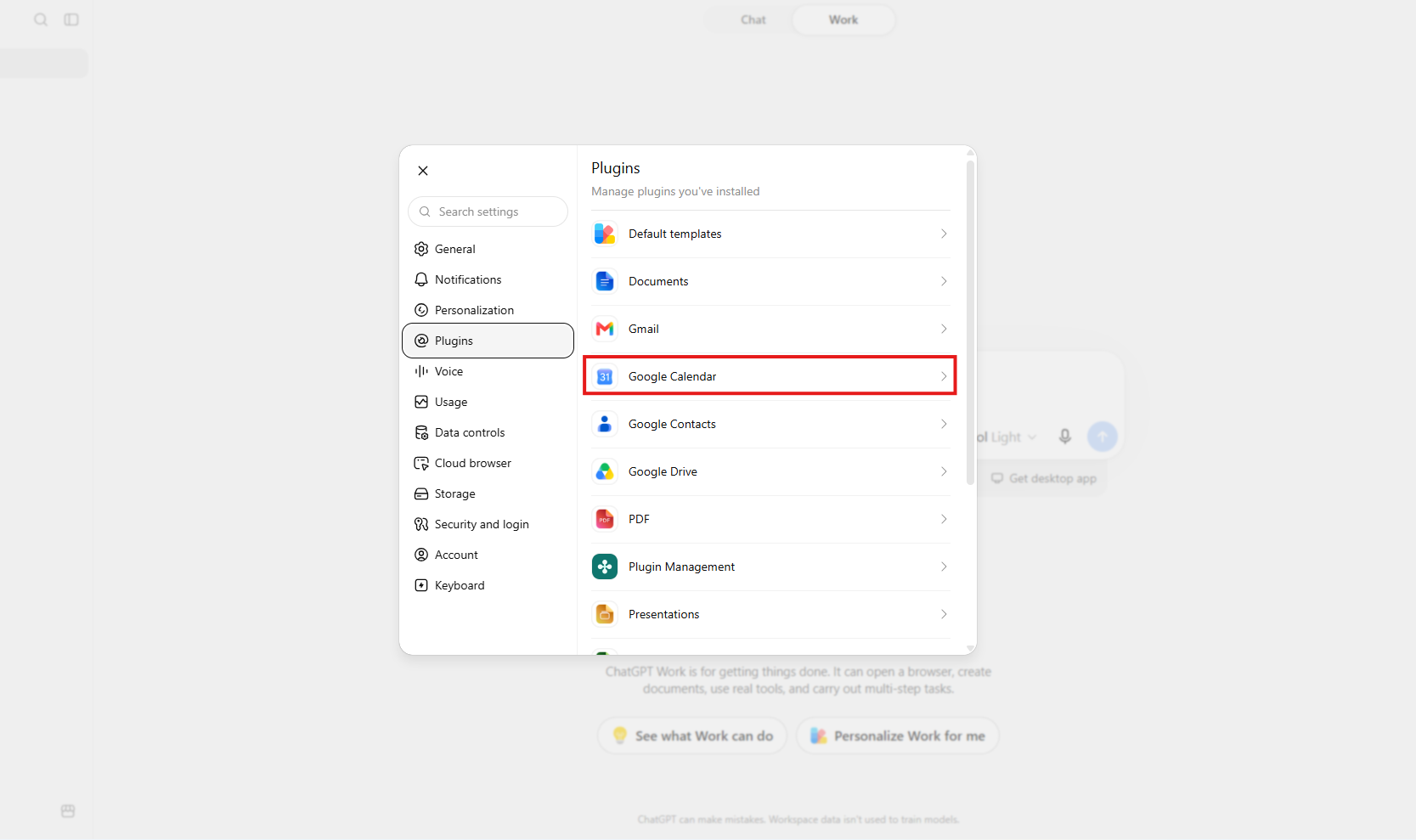Click the icon at the bottom-left corner of sidebar
This screenshot has height=840, width=1416.
(x=68, y=811)
